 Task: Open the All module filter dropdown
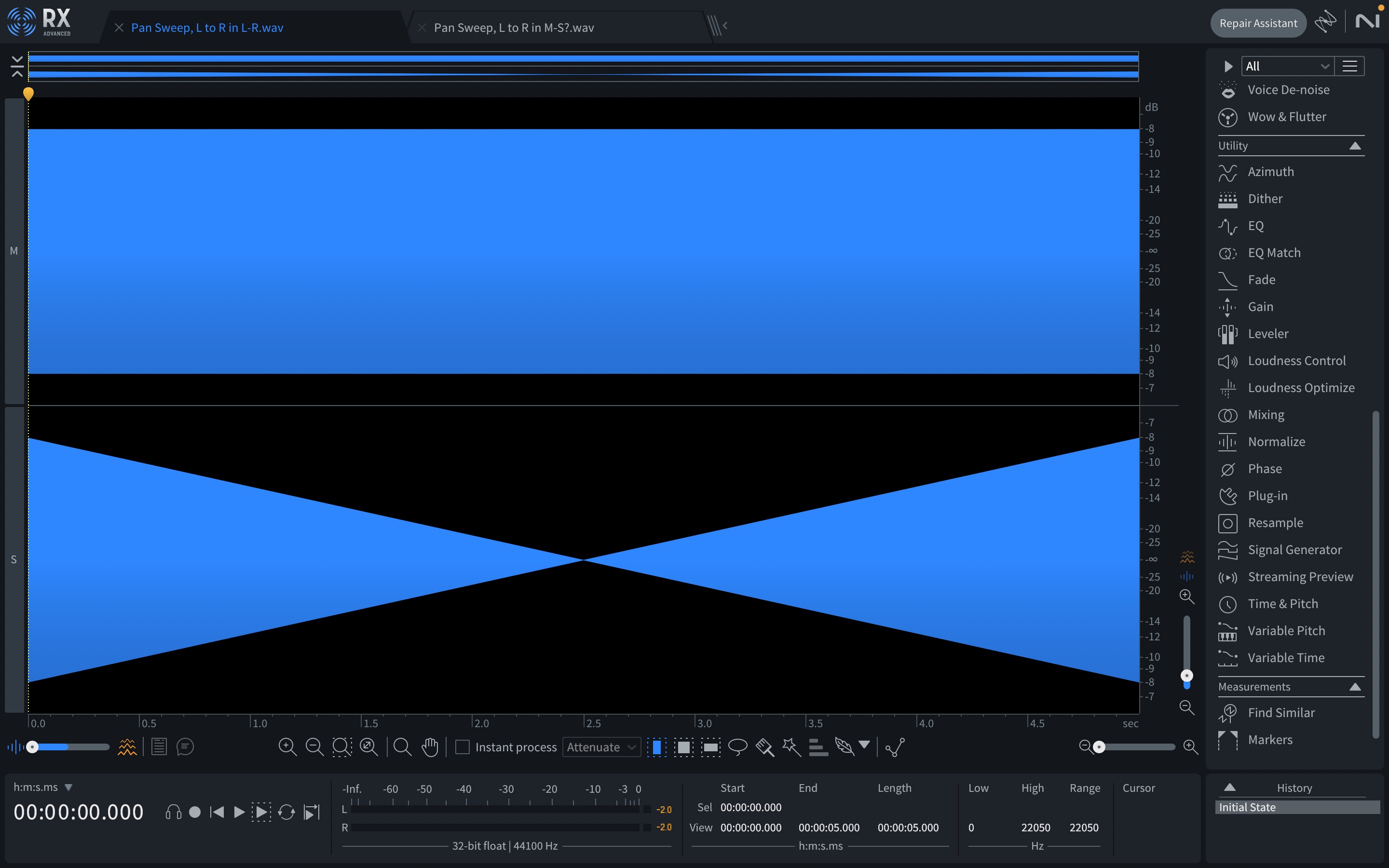coord(1287,66)
